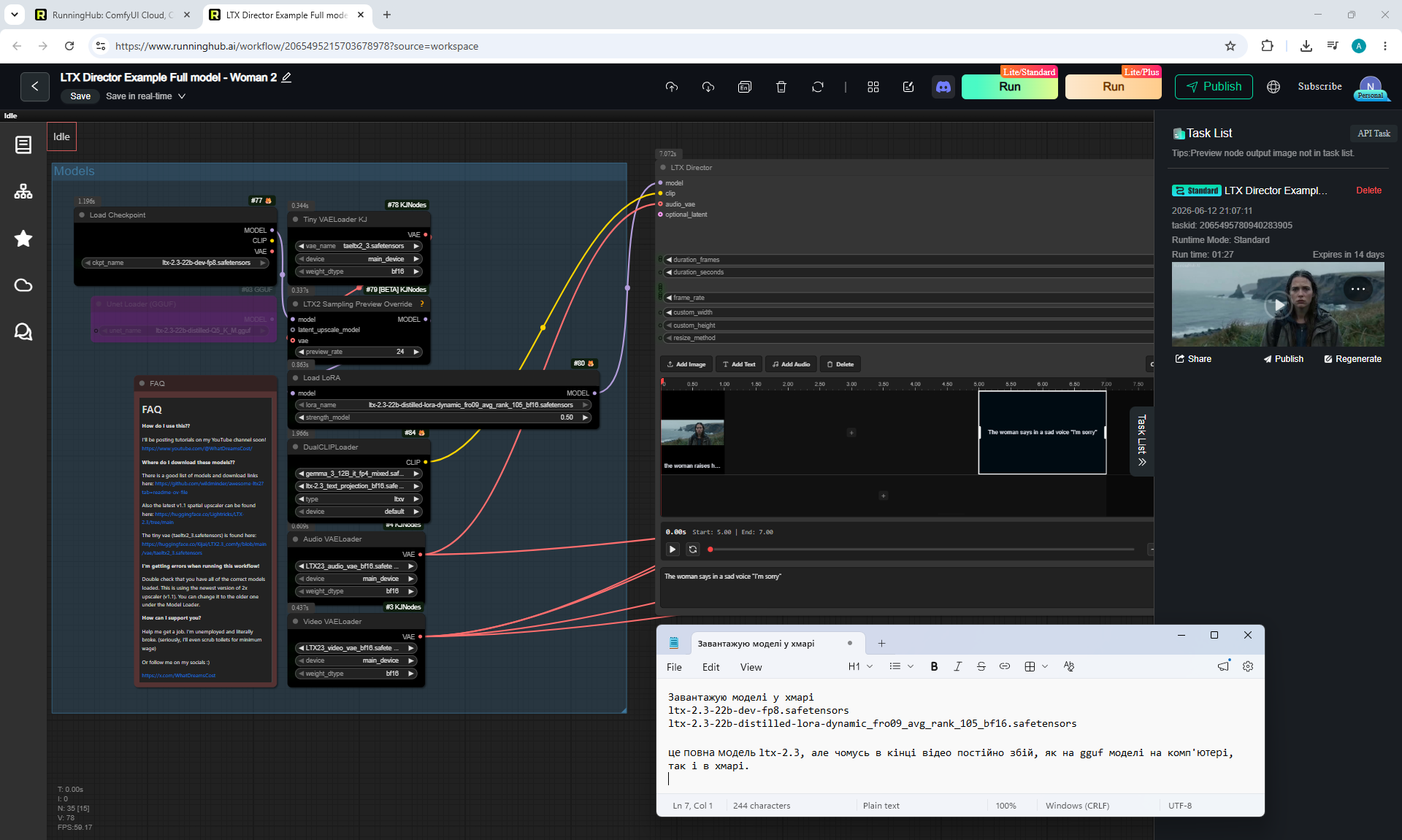The width and height of the screenshot is (1402, 840).
Task: Add a new tab in Notepad
Action: tap(881, 644)
